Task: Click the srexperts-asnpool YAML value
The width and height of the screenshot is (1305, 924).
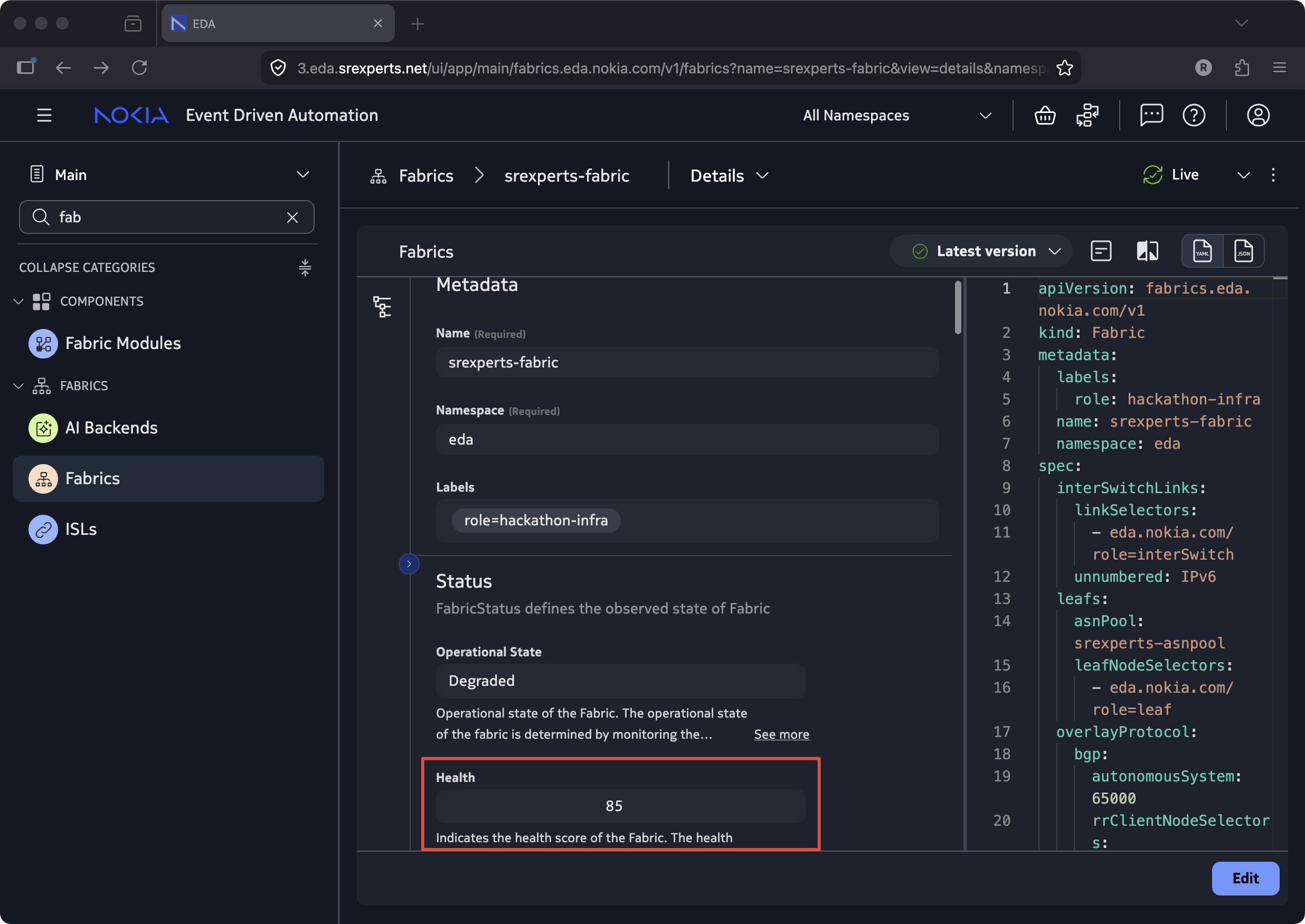Action: point(1149,643)
